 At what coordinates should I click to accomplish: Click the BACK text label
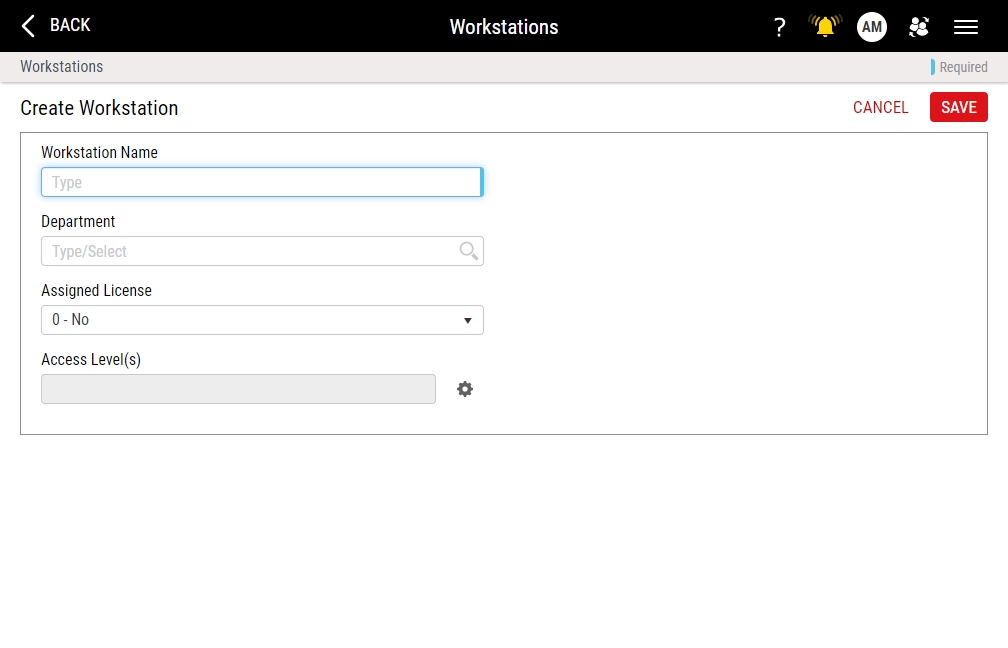click(70, 25)
